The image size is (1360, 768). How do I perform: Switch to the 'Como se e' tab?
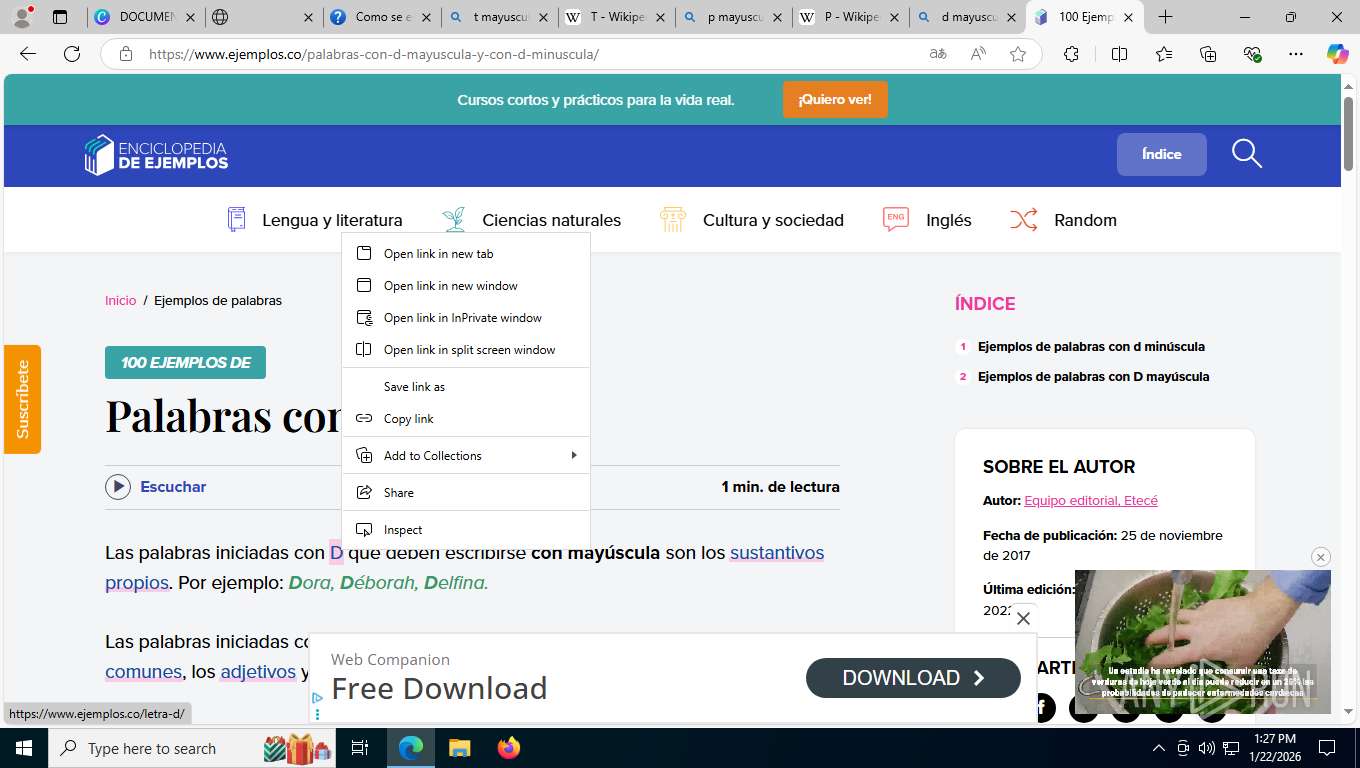coord(382,17)
